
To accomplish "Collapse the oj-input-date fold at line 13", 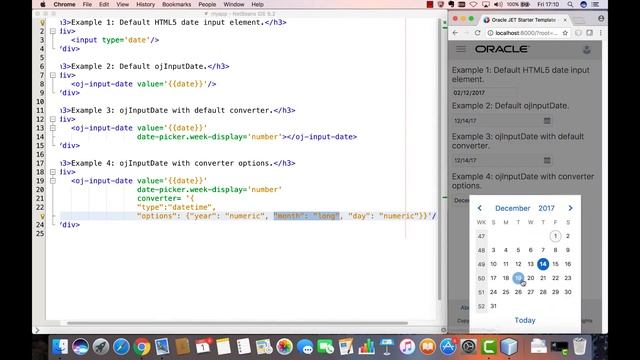I will click(x=53, y=128).
